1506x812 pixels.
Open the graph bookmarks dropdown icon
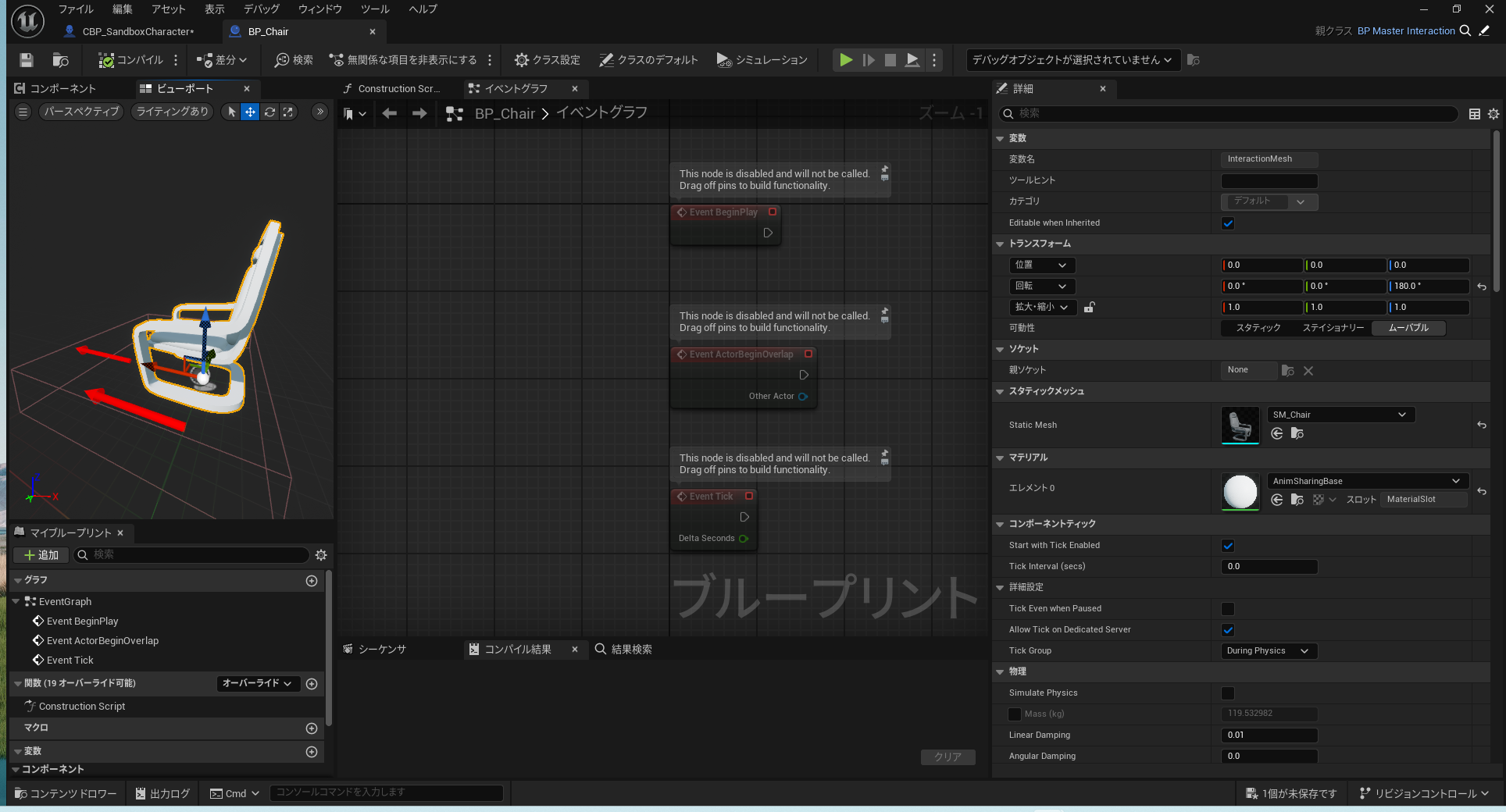click(355, 114)
